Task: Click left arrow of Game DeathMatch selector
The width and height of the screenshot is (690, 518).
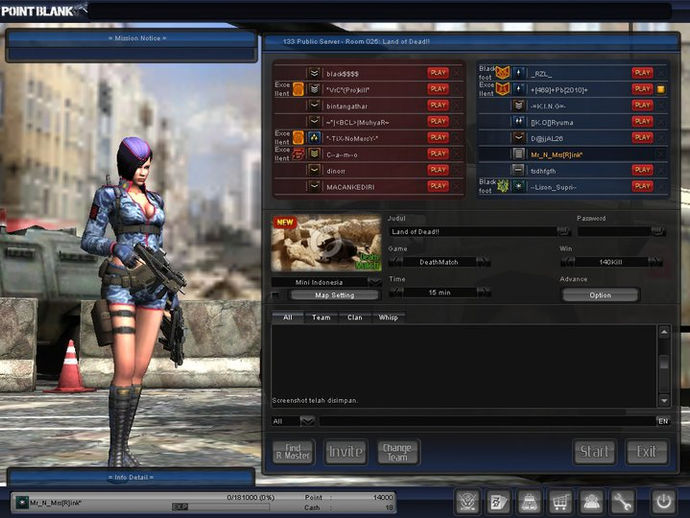Action: [x=396, y=262]
